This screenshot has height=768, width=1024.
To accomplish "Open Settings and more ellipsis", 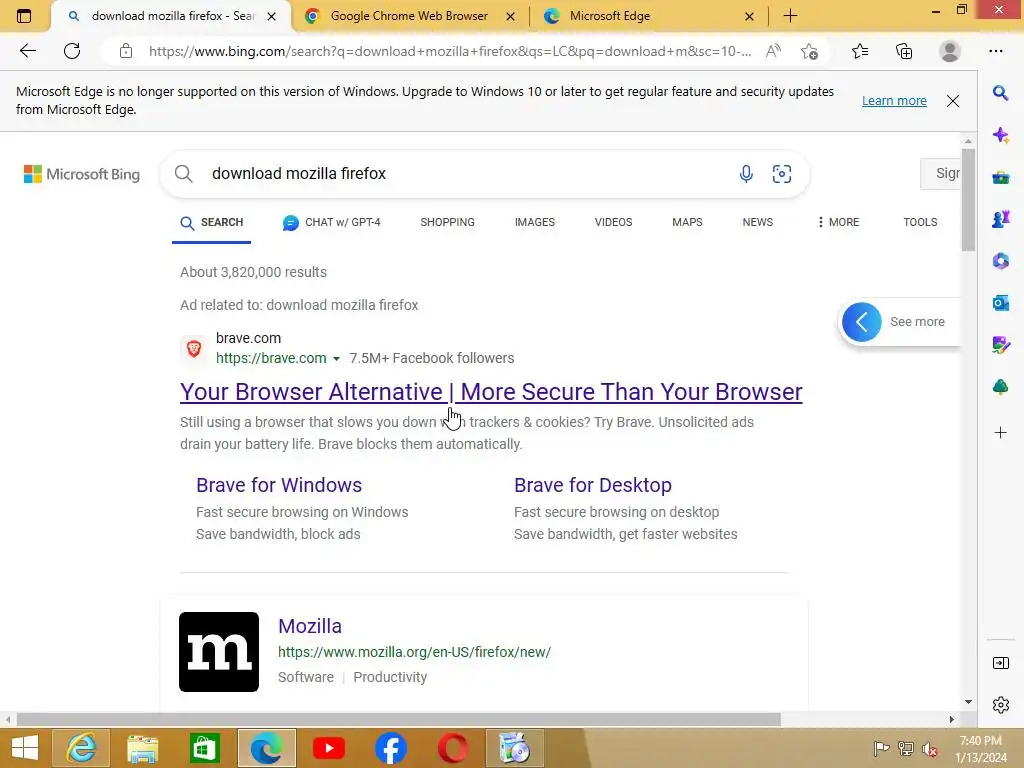I will 996,51.
